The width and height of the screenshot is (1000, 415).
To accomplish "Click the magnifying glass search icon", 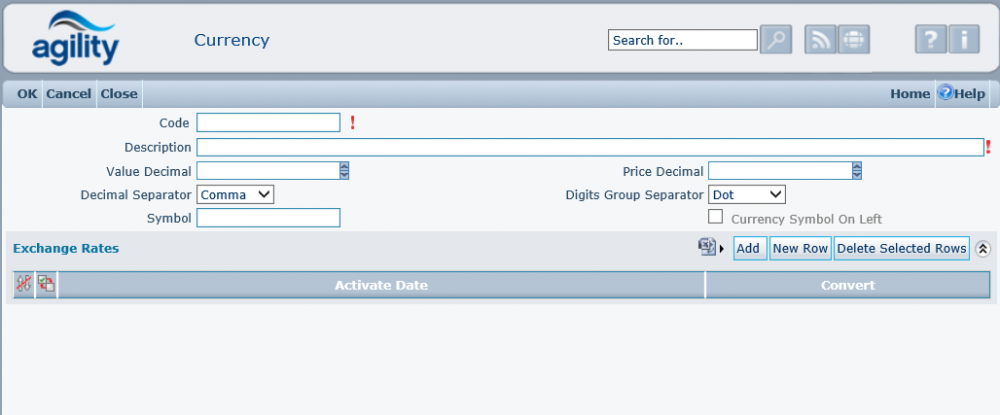I will pos(776,40).
